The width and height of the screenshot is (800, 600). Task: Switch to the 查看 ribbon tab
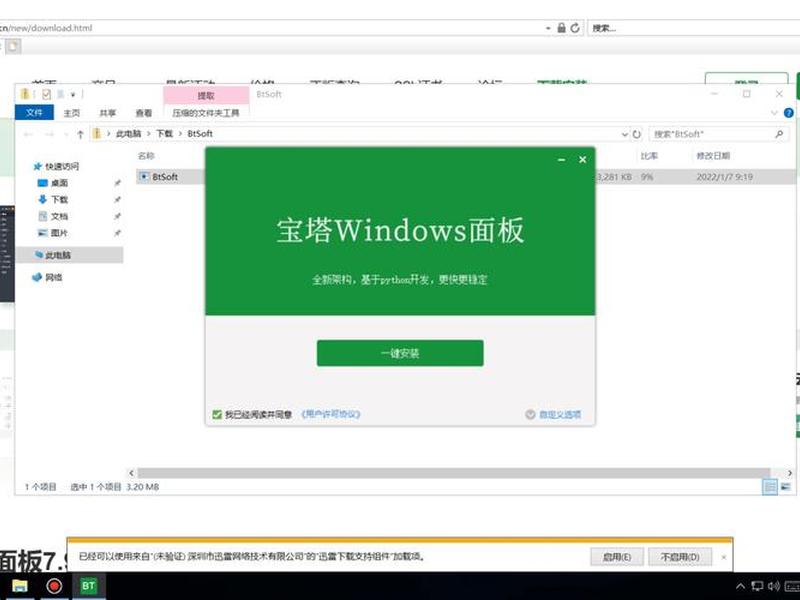(x=143, y=113)
